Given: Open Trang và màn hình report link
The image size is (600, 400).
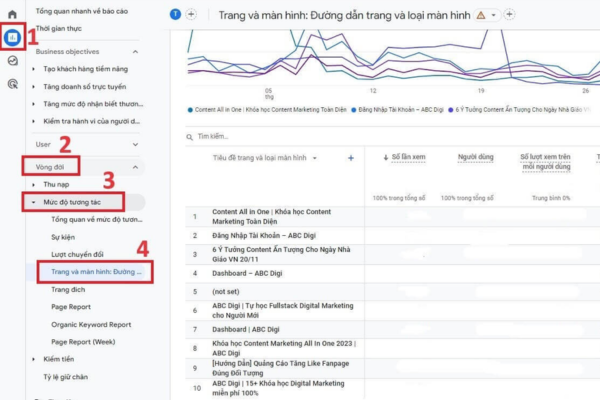Looking at the screenshot, I should (x=96, y=272).
